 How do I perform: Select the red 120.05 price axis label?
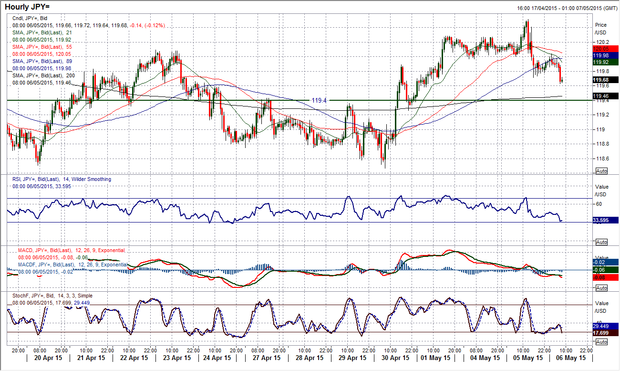[605, 49]
